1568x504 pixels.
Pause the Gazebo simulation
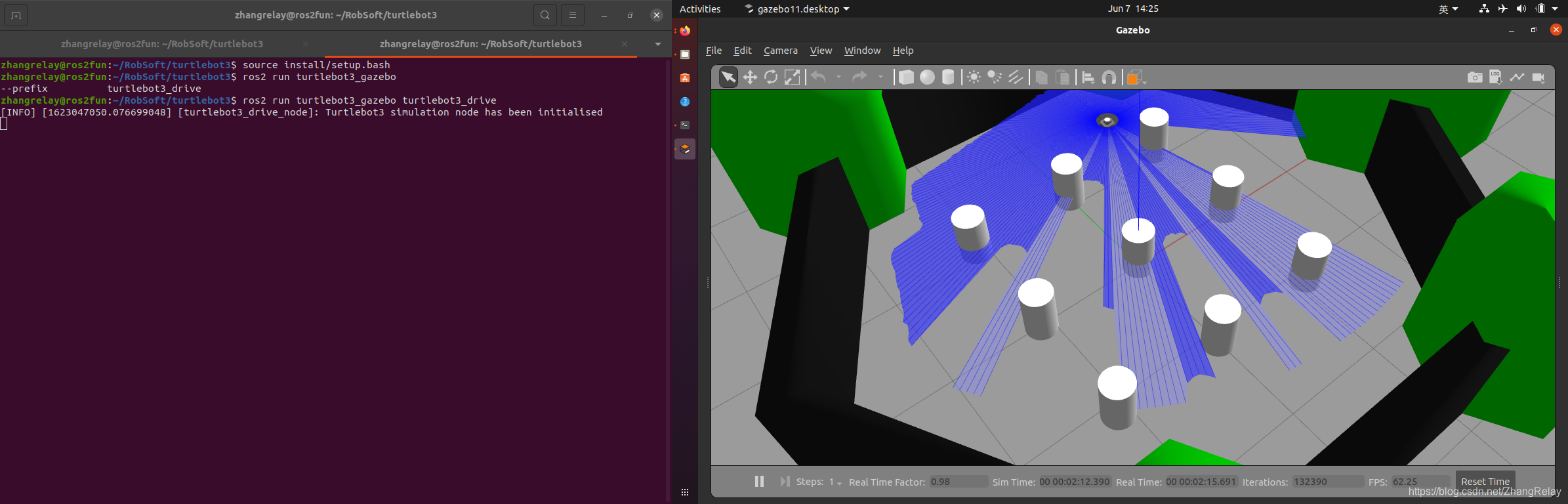[x=759, y=482]
